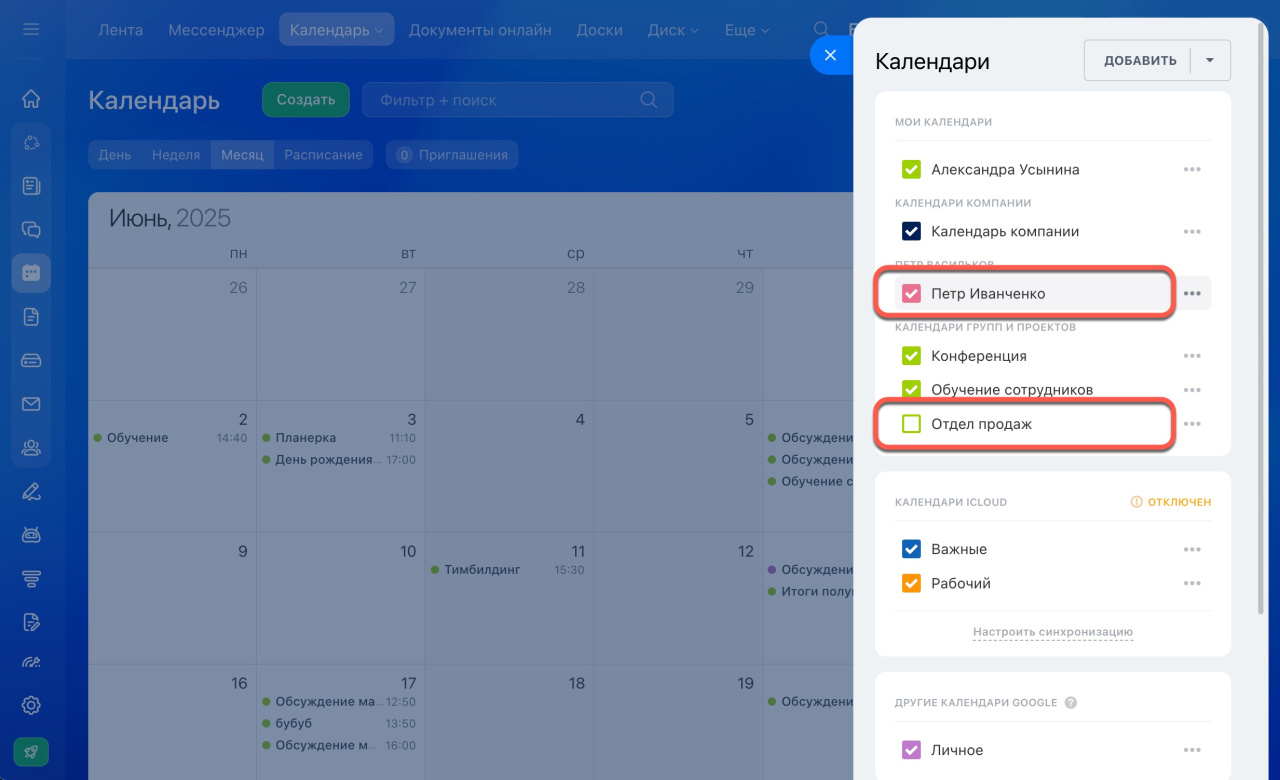Open options menu for Петр Иванченко calendar

(x=1192, y=294)
